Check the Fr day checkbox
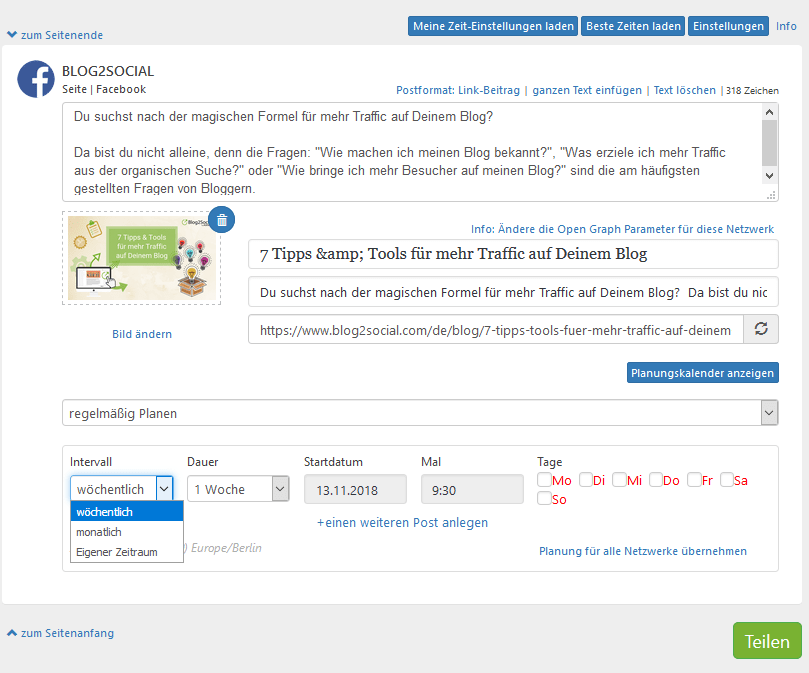809x673 pixels. [x=694, y=479]
